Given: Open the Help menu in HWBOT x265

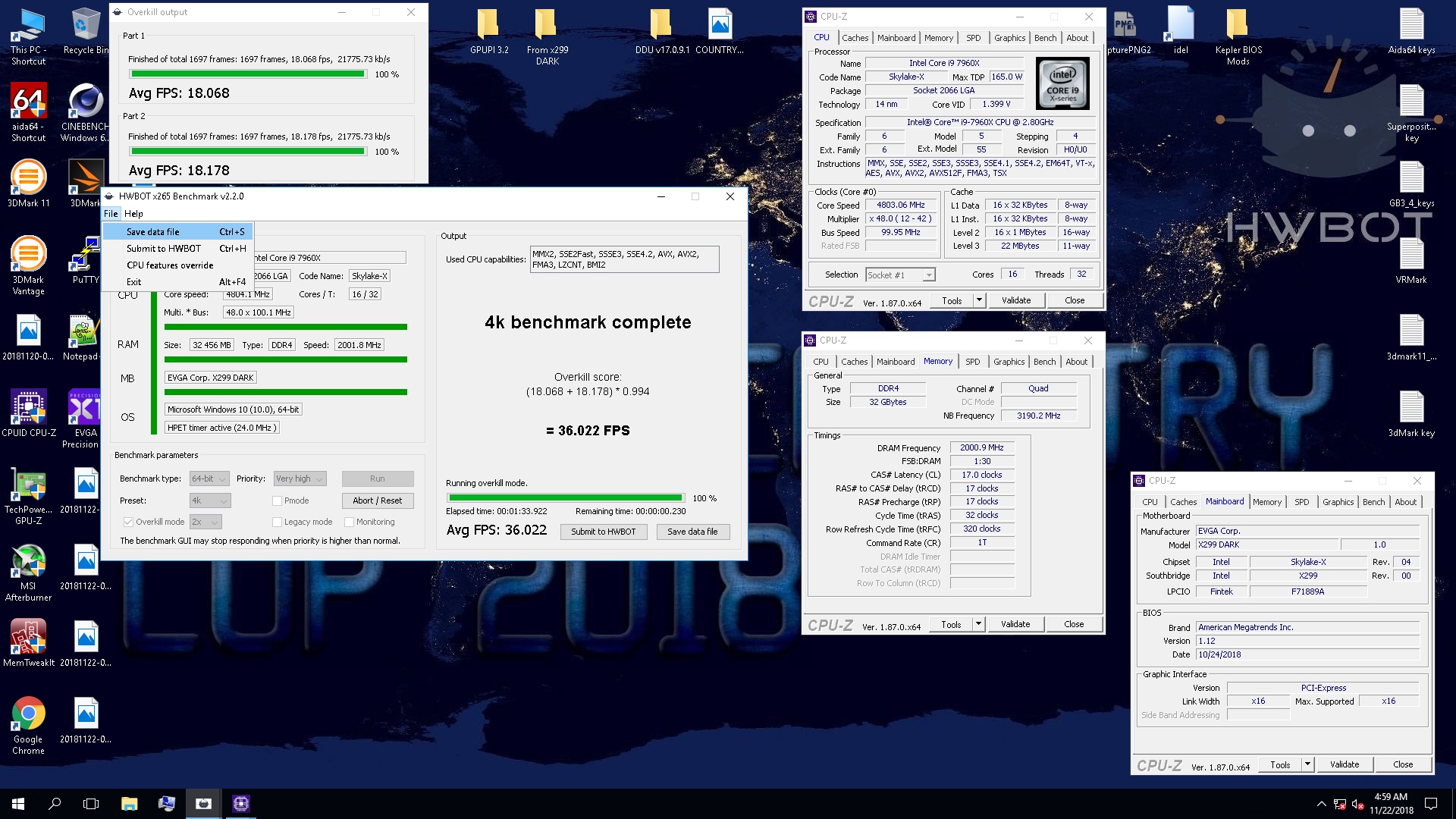Looking at the screenshot, I should coord(133,214).
